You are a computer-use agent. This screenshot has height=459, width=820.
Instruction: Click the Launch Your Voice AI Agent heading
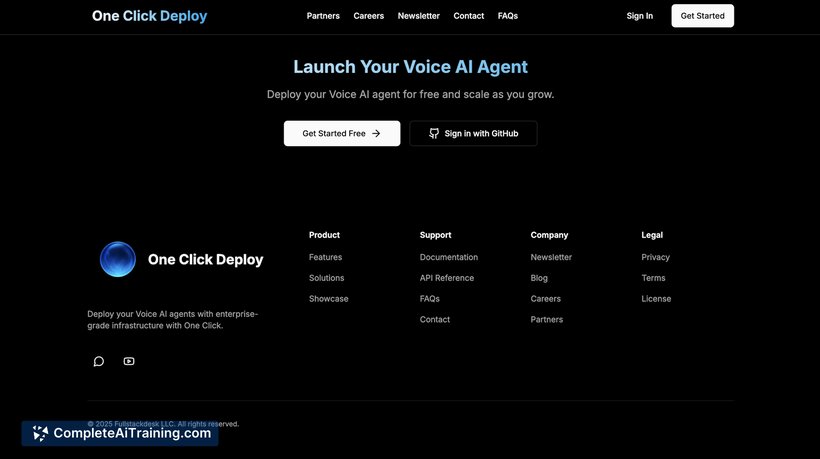[411, 67]
